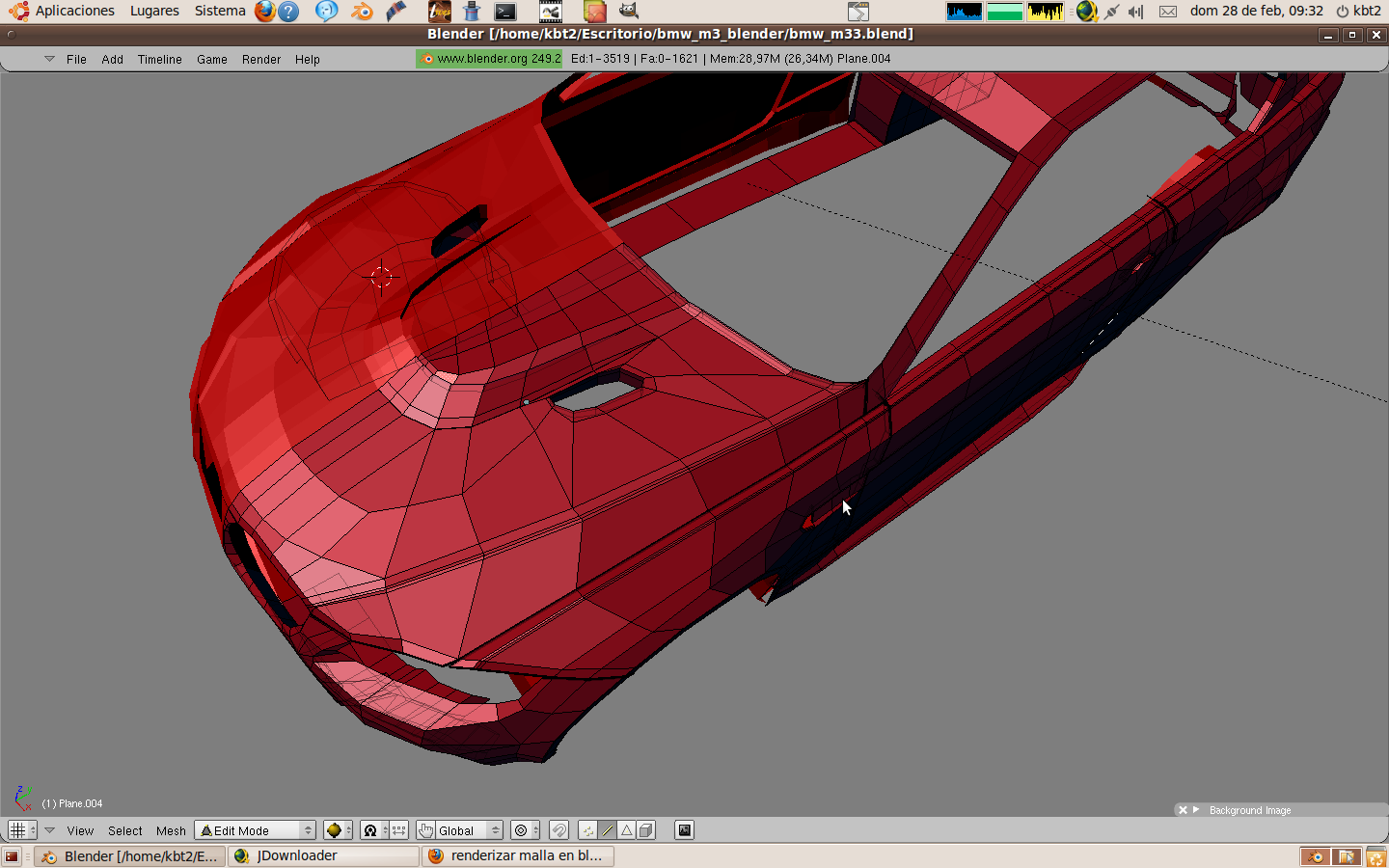This screenshot has width=1389, height=868.
Task: Open the pivot point selector
Action: (x=372, y=830)
